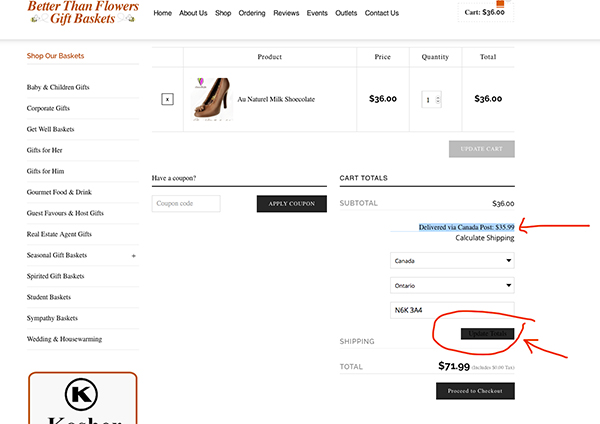Viewport: 600px width, 424px height.
Task: Open the Shop menu item
Action: coord(222,13)
